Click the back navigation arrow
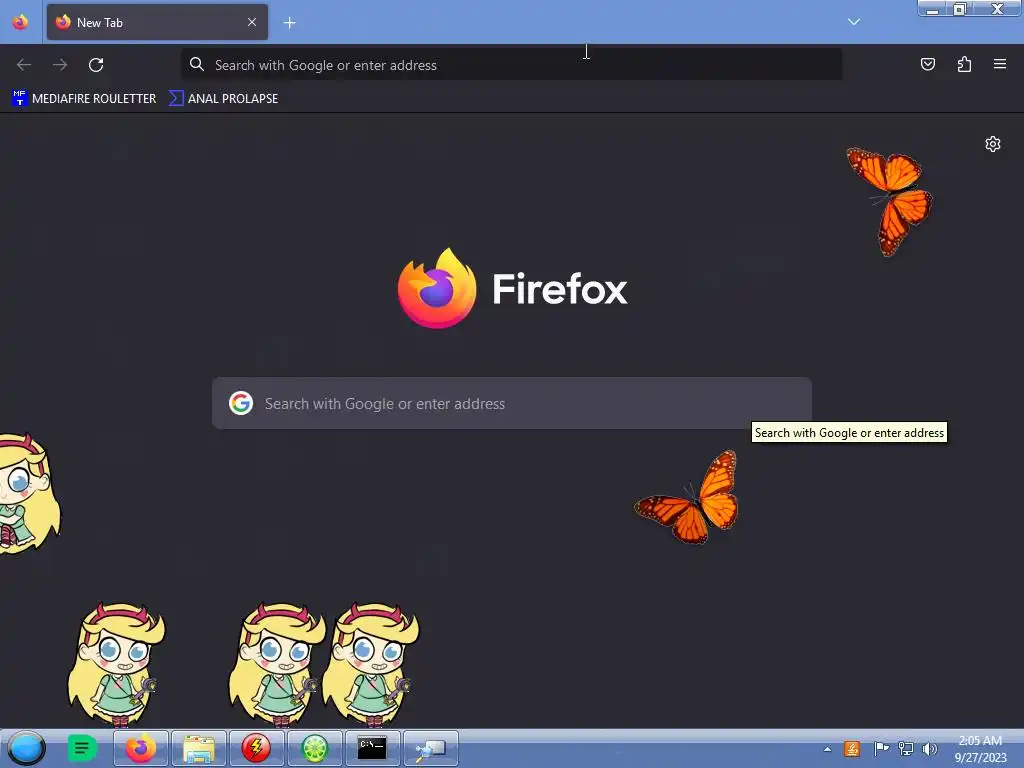 24,65
